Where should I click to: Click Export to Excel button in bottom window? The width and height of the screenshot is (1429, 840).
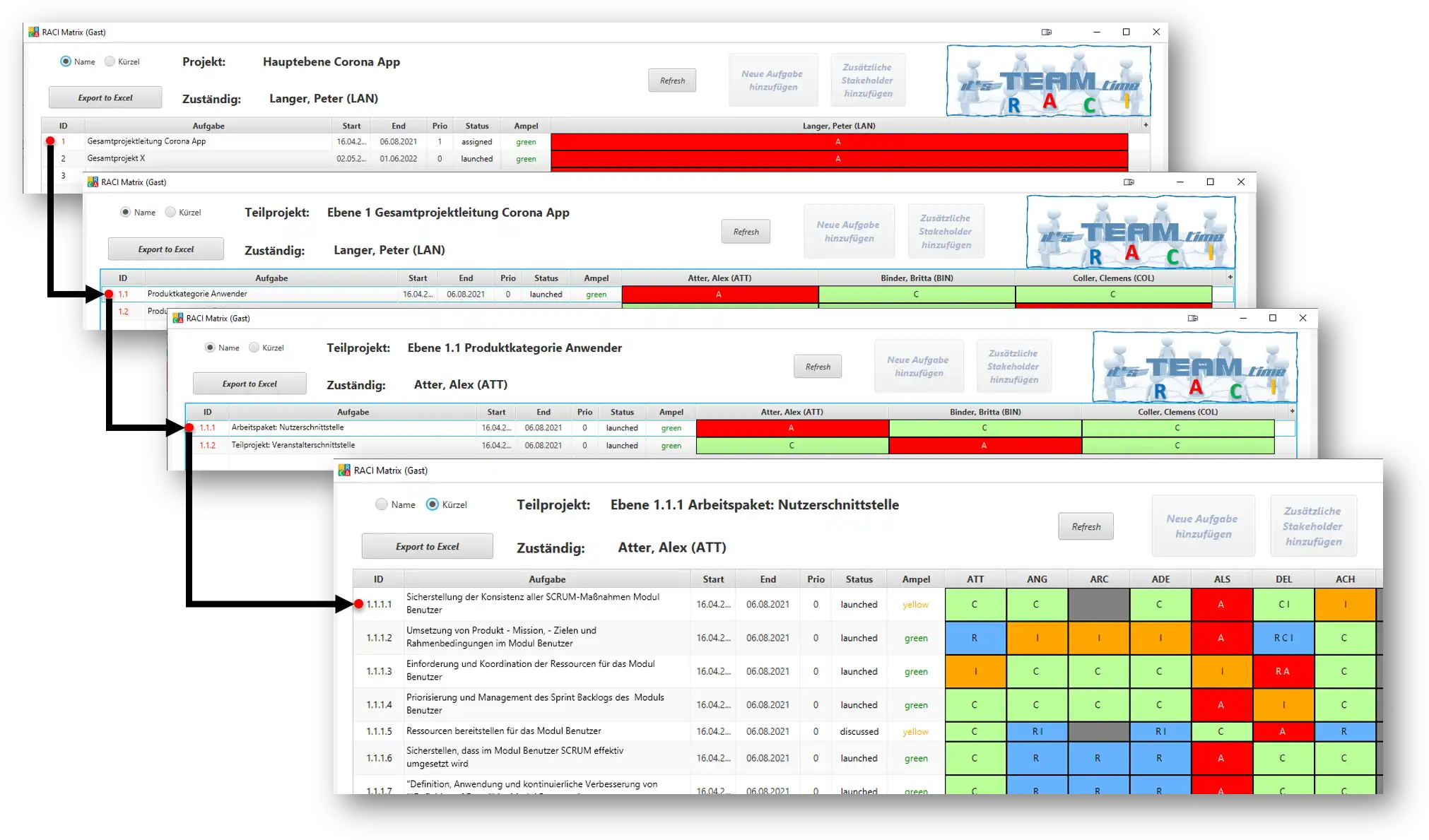click(x=428, y=546)
